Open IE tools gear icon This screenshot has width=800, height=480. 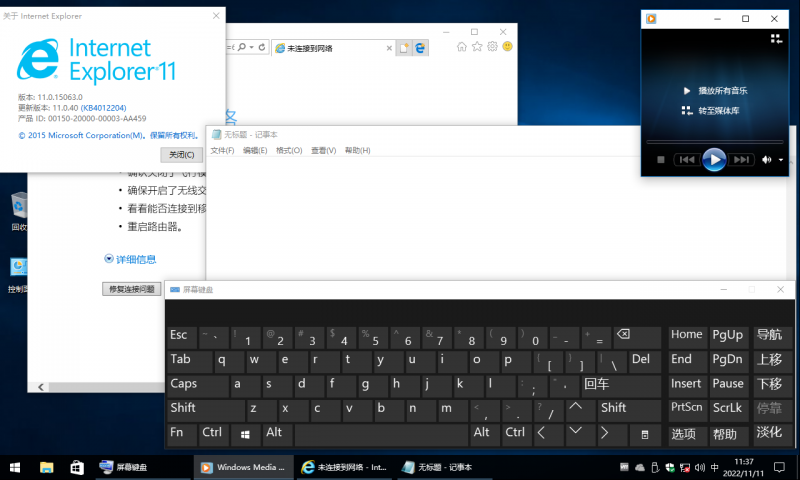(492, 47)
